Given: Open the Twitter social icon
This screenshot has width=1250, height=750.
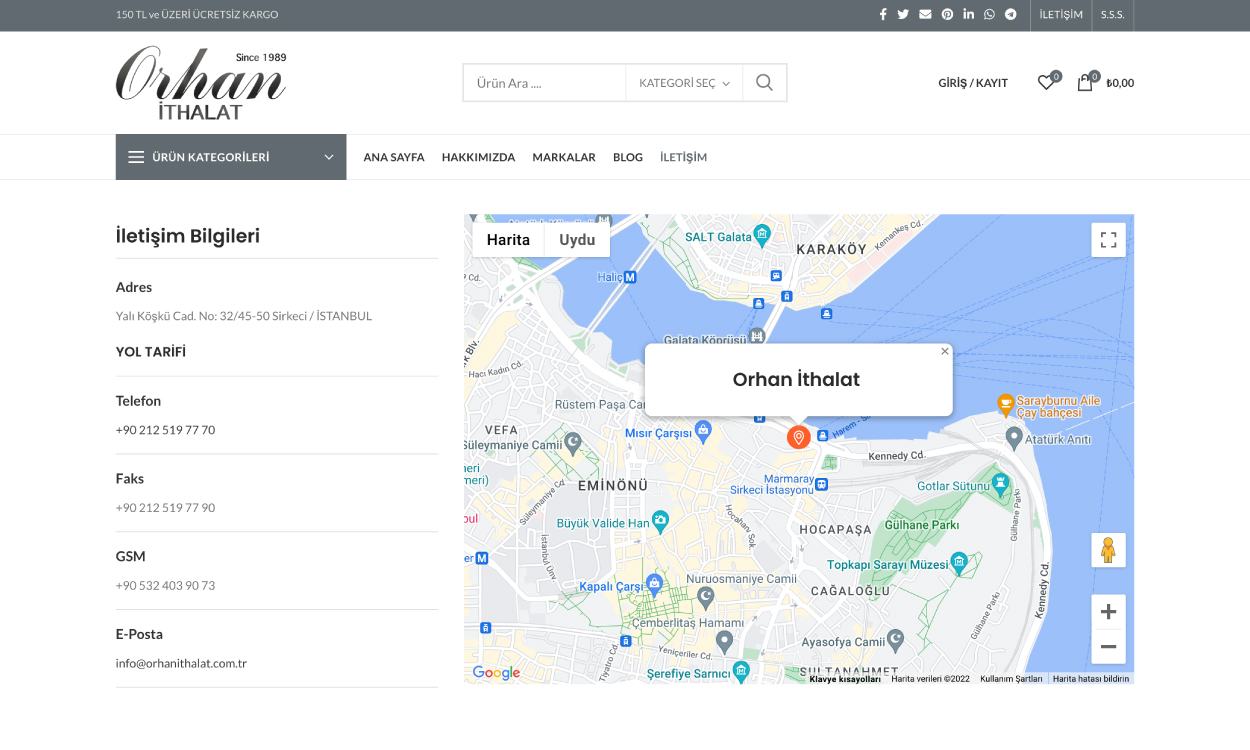Looking at the screenshot, I should tap(903, 15).
